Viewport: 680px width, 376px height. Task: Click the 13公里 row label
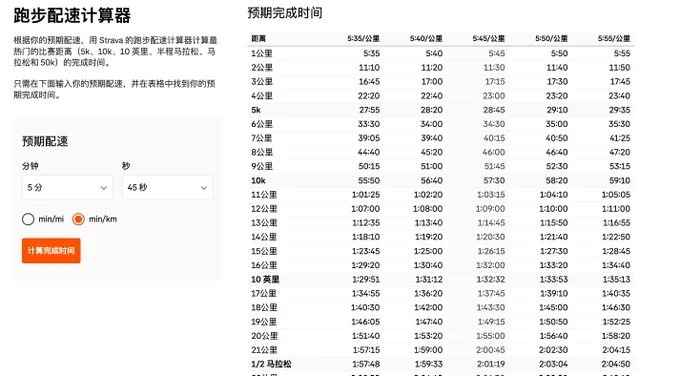pos(264,223)
